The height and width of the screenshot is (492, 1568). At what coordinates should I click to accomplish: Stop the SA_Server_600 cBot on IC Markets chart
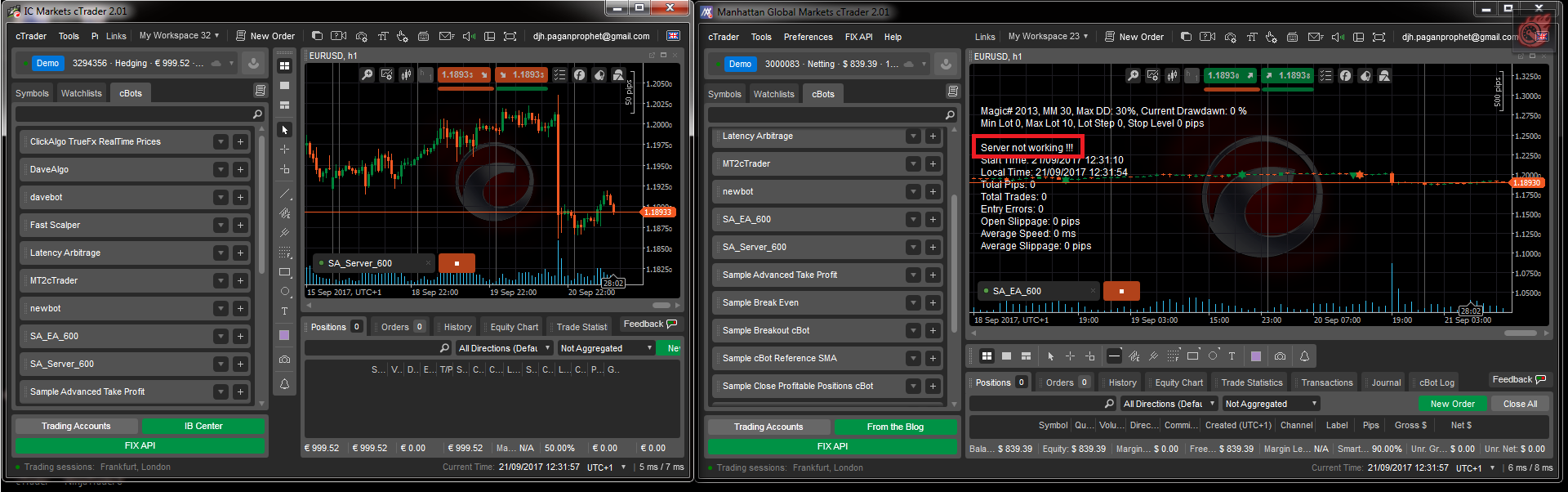[457, 263]
